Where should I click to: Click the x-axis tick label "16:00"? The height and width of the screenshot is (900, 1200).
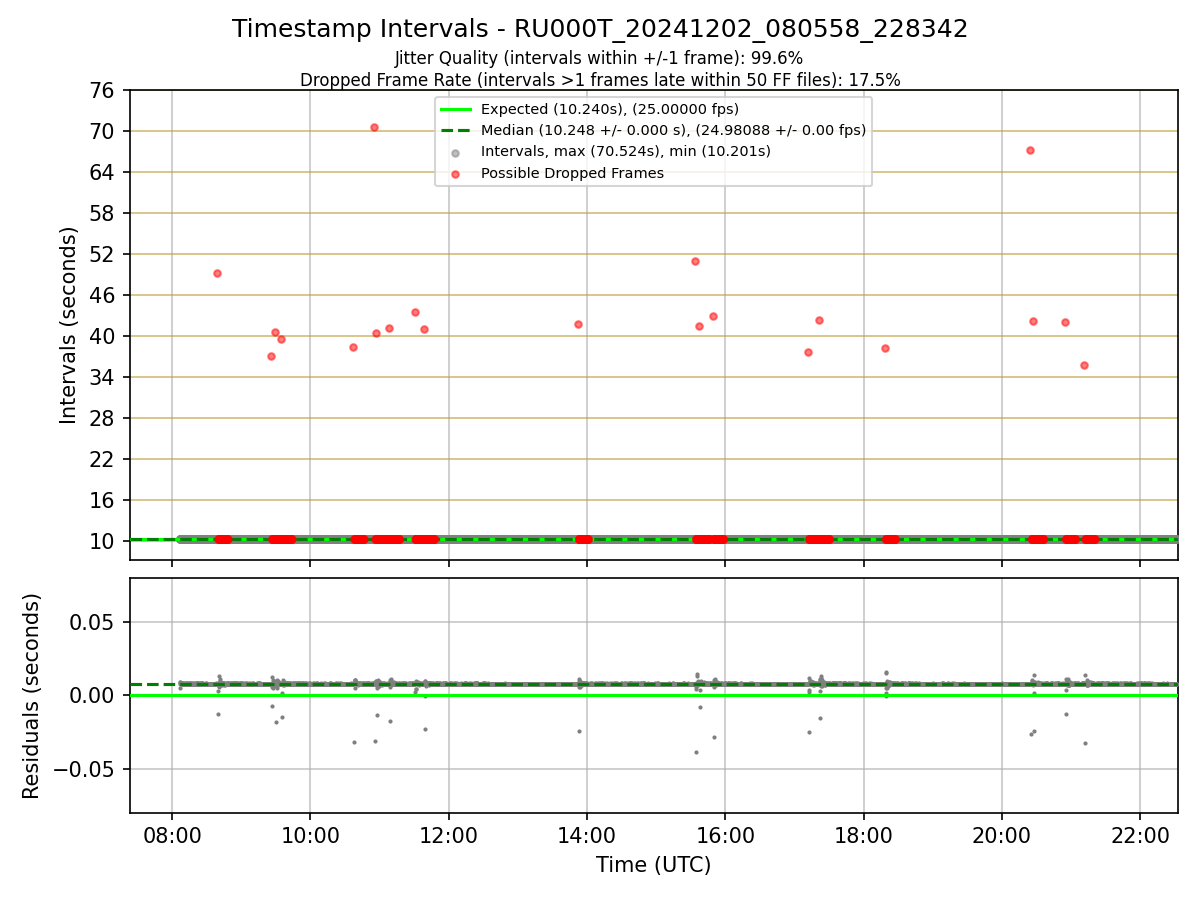725,835
